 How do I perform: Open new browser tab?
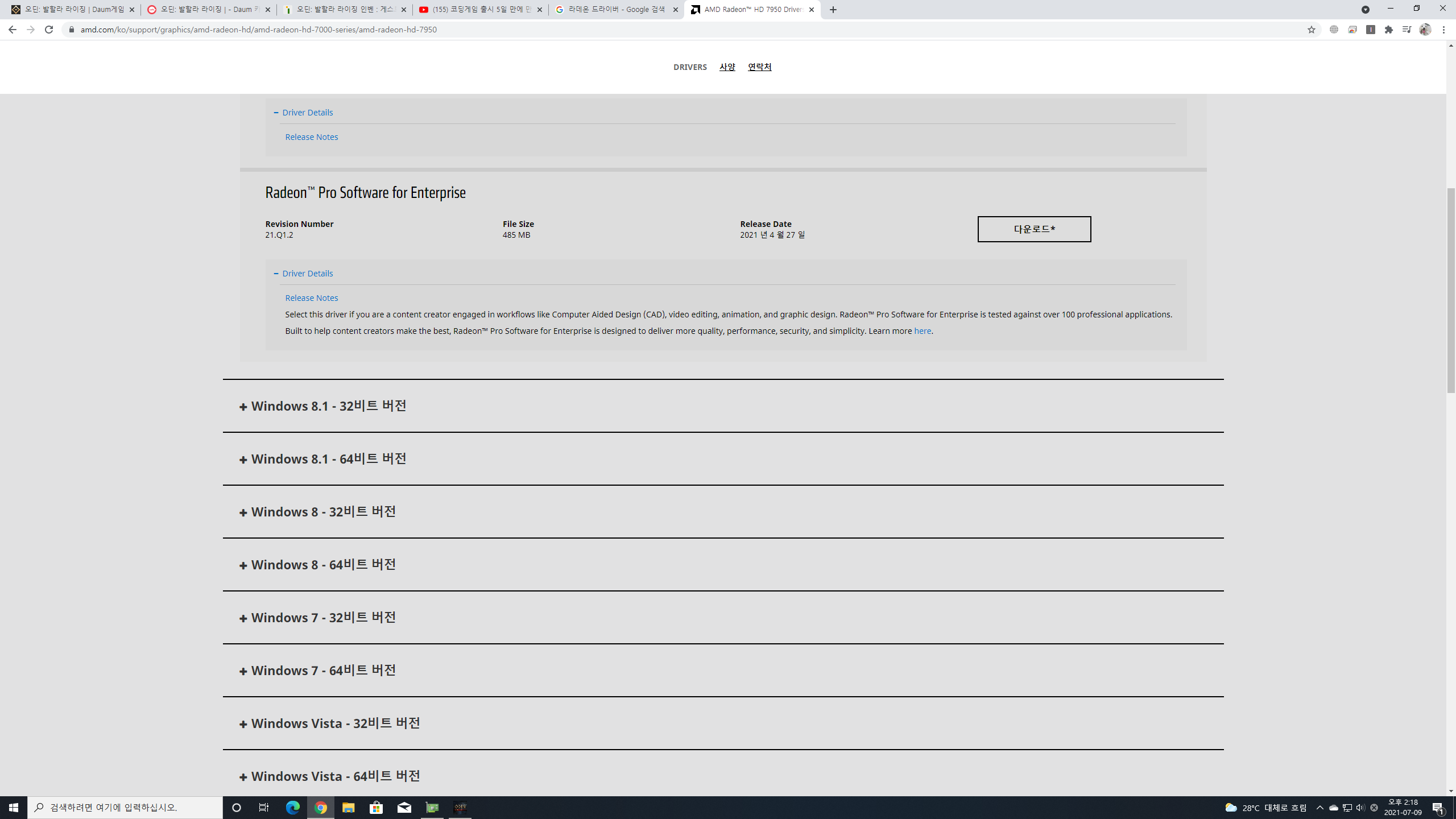[833, 10]
